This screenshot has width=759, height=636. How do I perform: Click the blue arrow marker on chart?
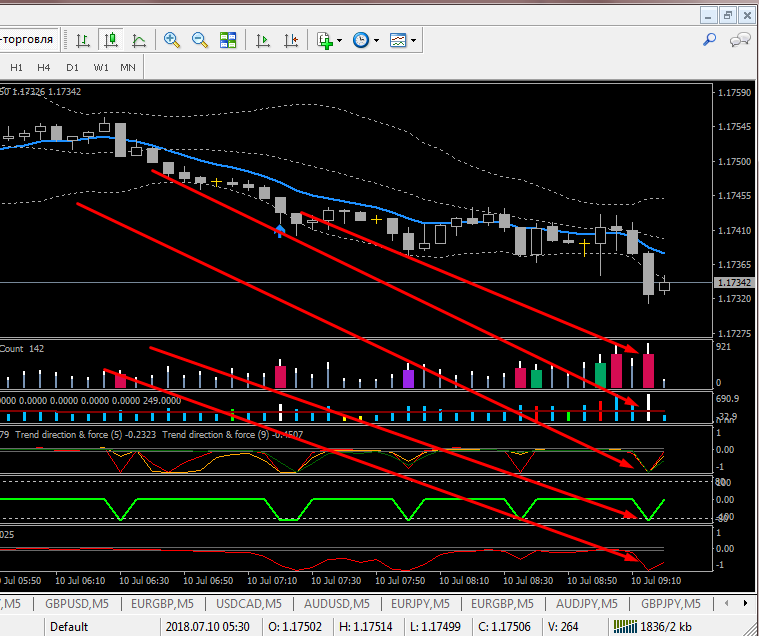280,231
